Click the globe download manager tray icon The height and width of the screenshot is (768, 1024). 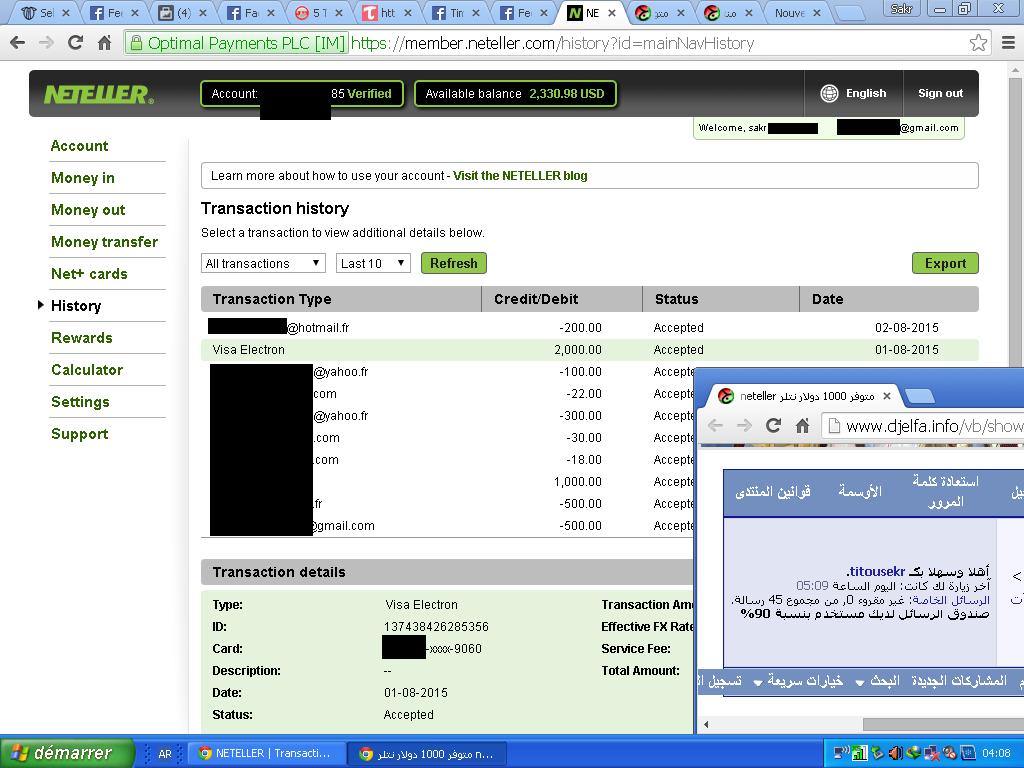(913, 753)
